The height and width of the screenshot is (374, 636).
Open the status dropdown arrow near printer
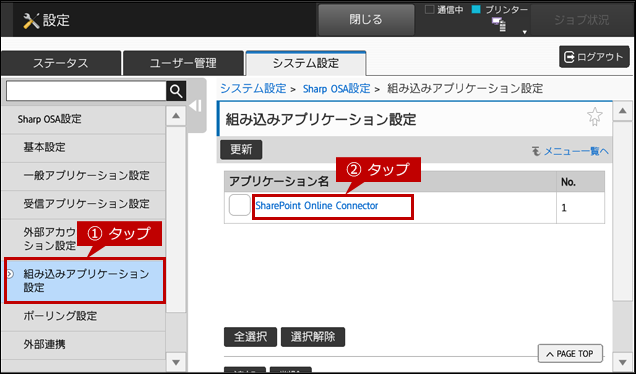point(524,32)
